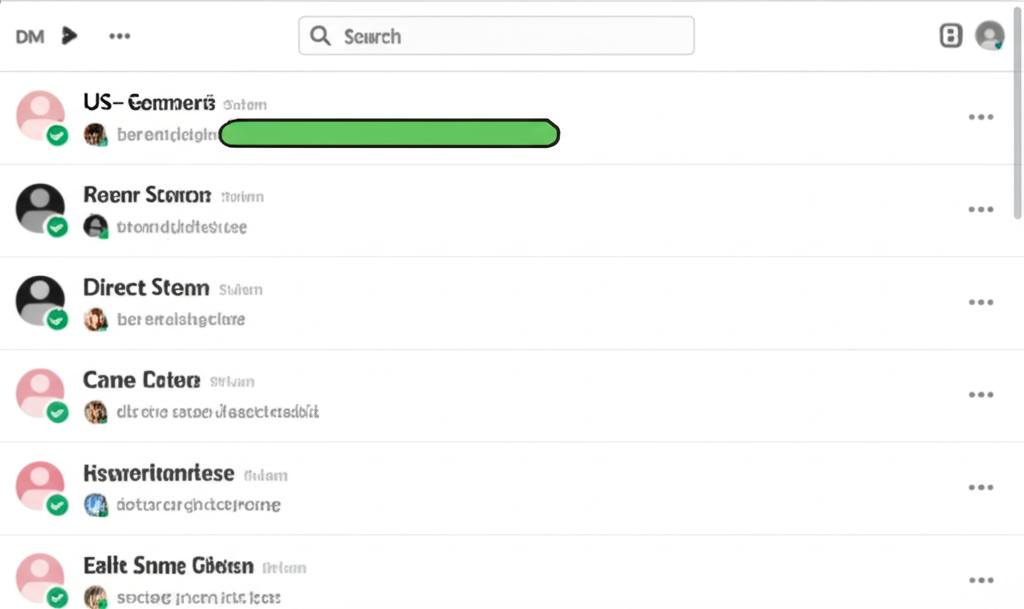Click green check badge on Cane Coten avatar
This screenshot has width=1024, height=609.
(57, 413)
